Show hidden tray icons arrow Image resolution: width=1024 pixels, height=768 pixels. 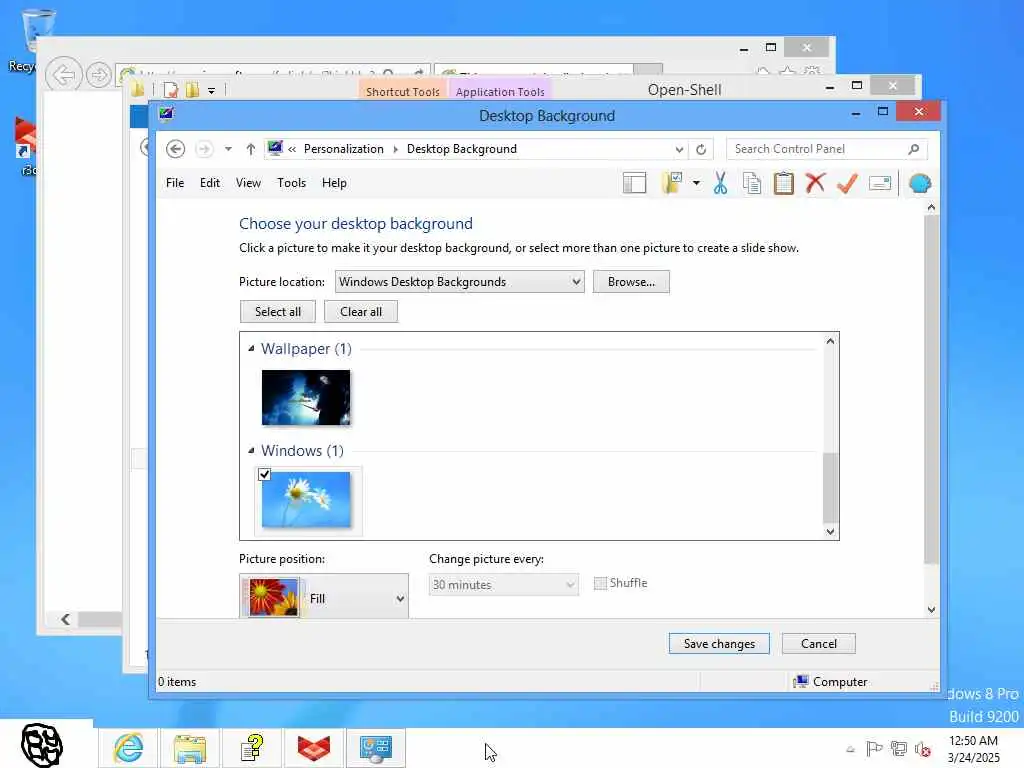click(850, 749)
